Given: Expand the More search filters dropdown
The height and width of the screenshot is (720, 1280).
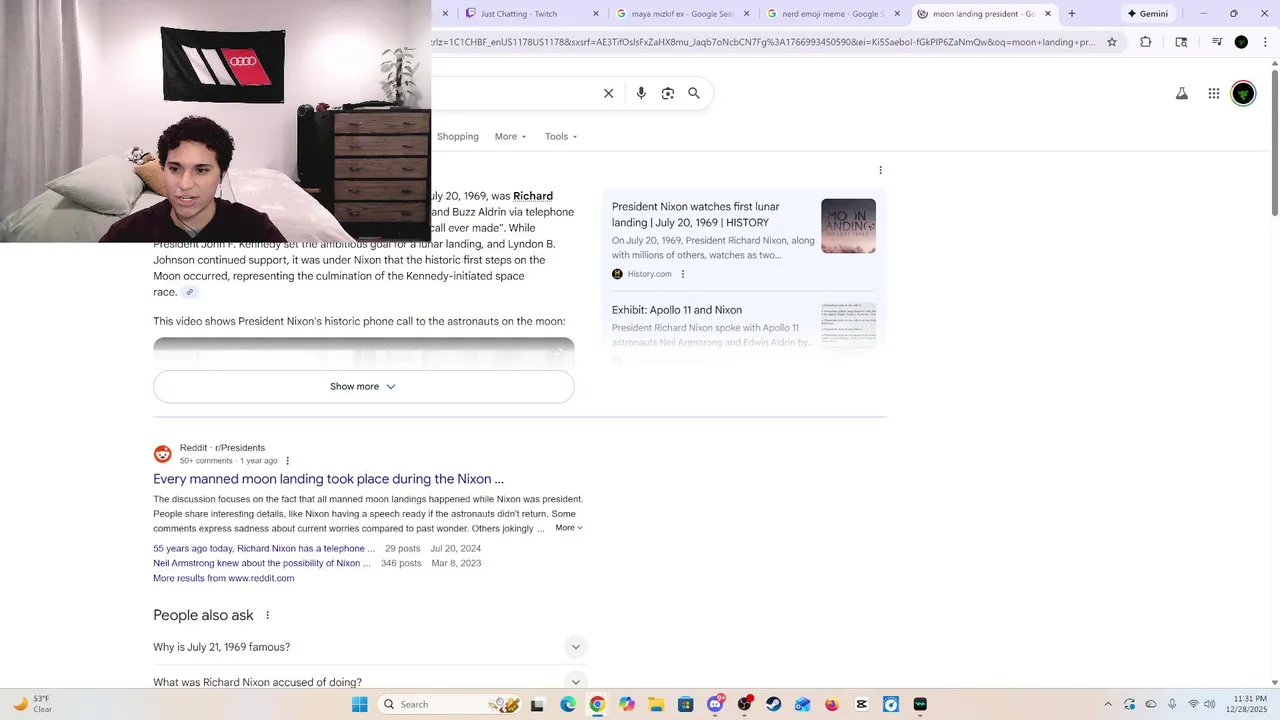Looking at the screenshot, I should [x=510, y=136].
